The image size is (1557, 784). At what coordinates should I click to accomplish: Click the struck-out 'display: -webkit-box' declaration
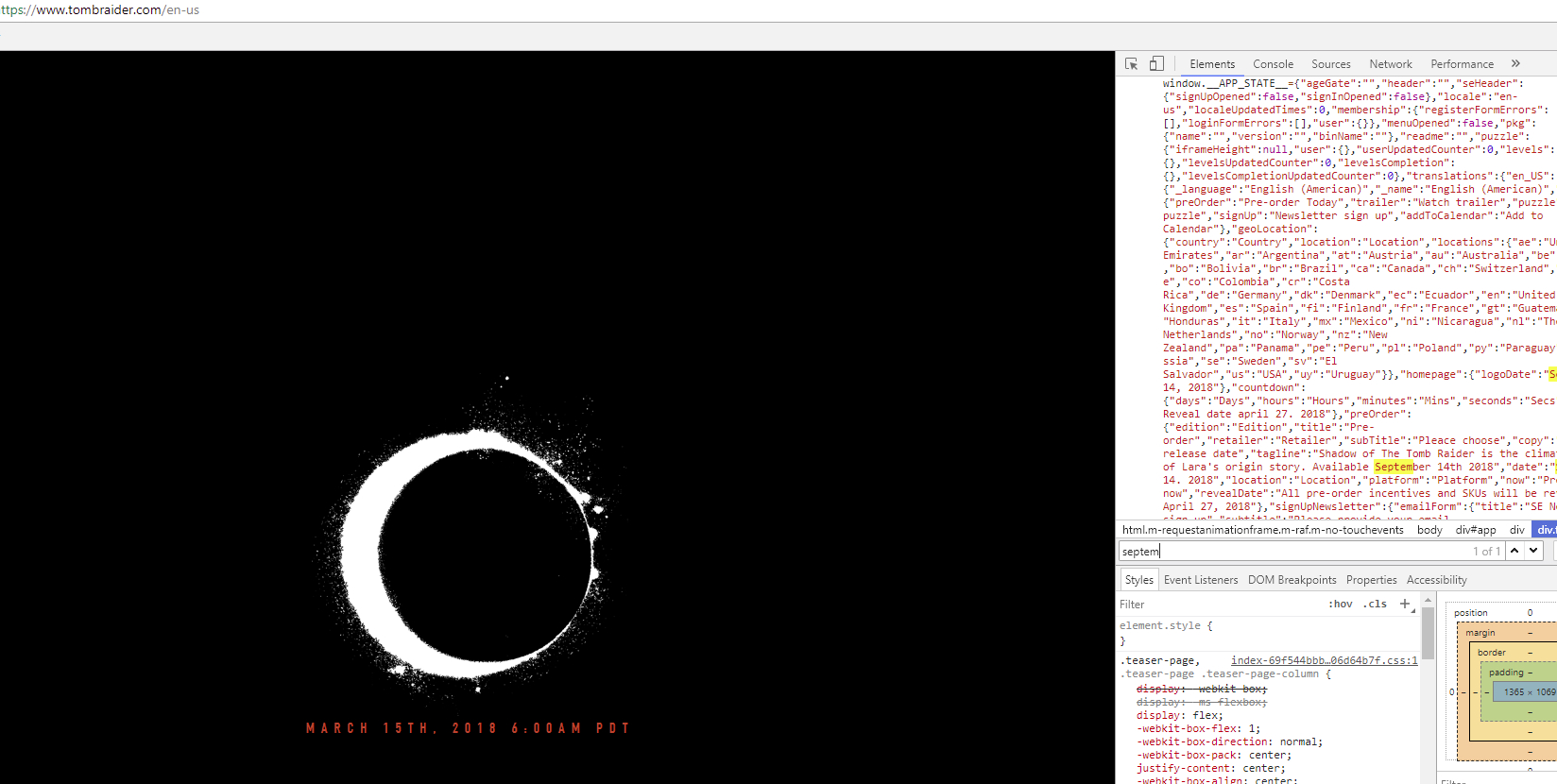click(1201, 689)
